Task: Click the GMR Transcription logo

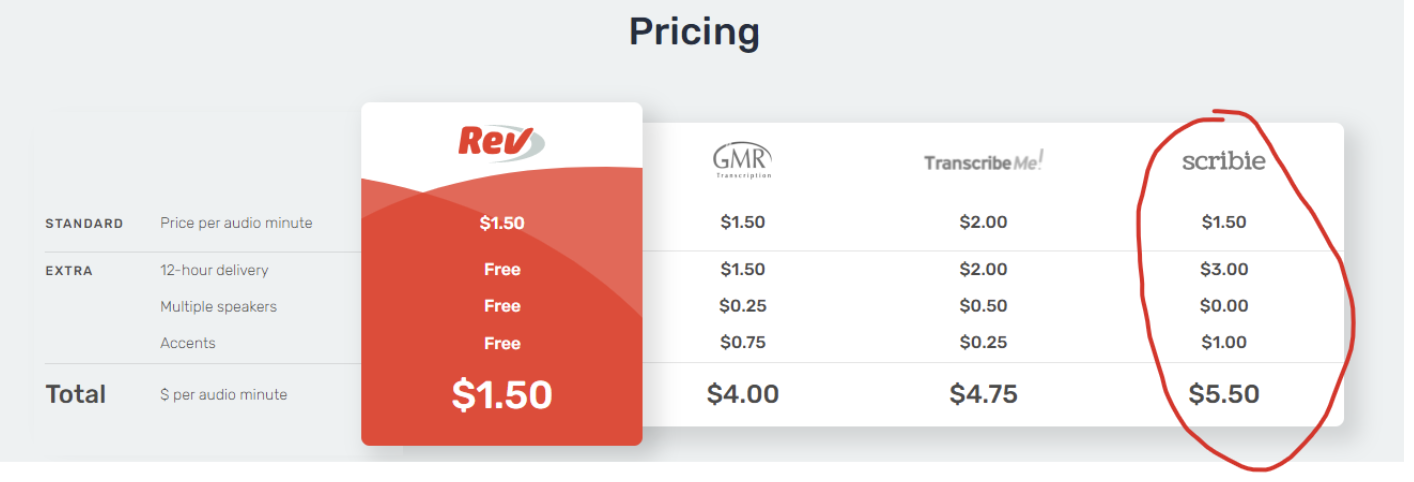Action: 742,160
